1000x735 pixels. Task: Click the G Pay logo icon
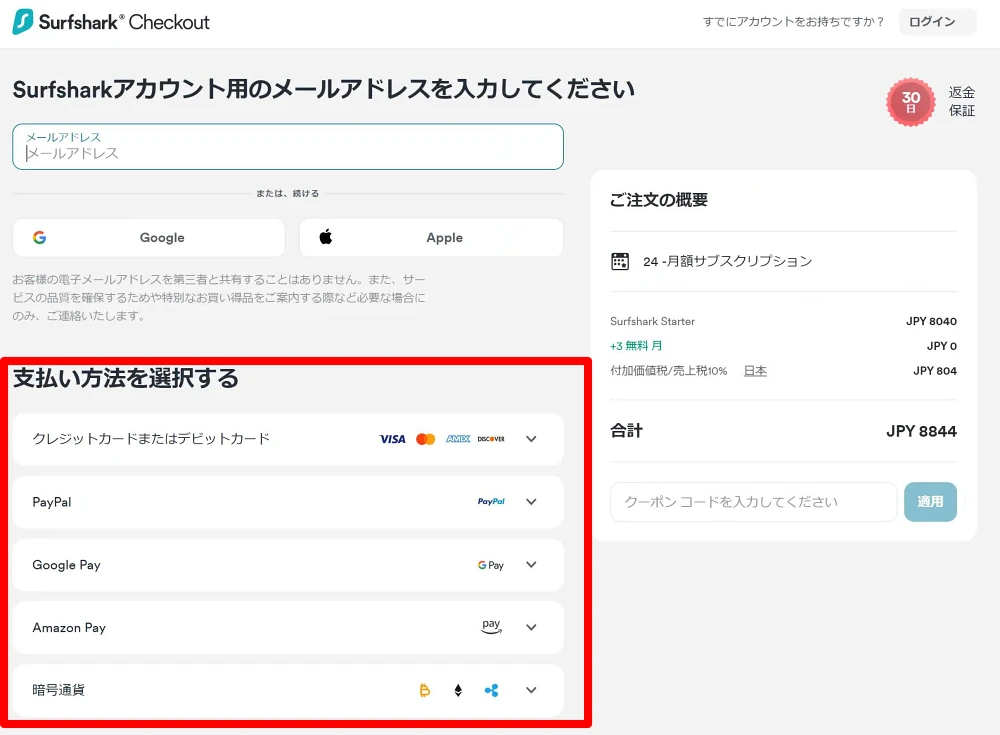(x=490, y=565)
